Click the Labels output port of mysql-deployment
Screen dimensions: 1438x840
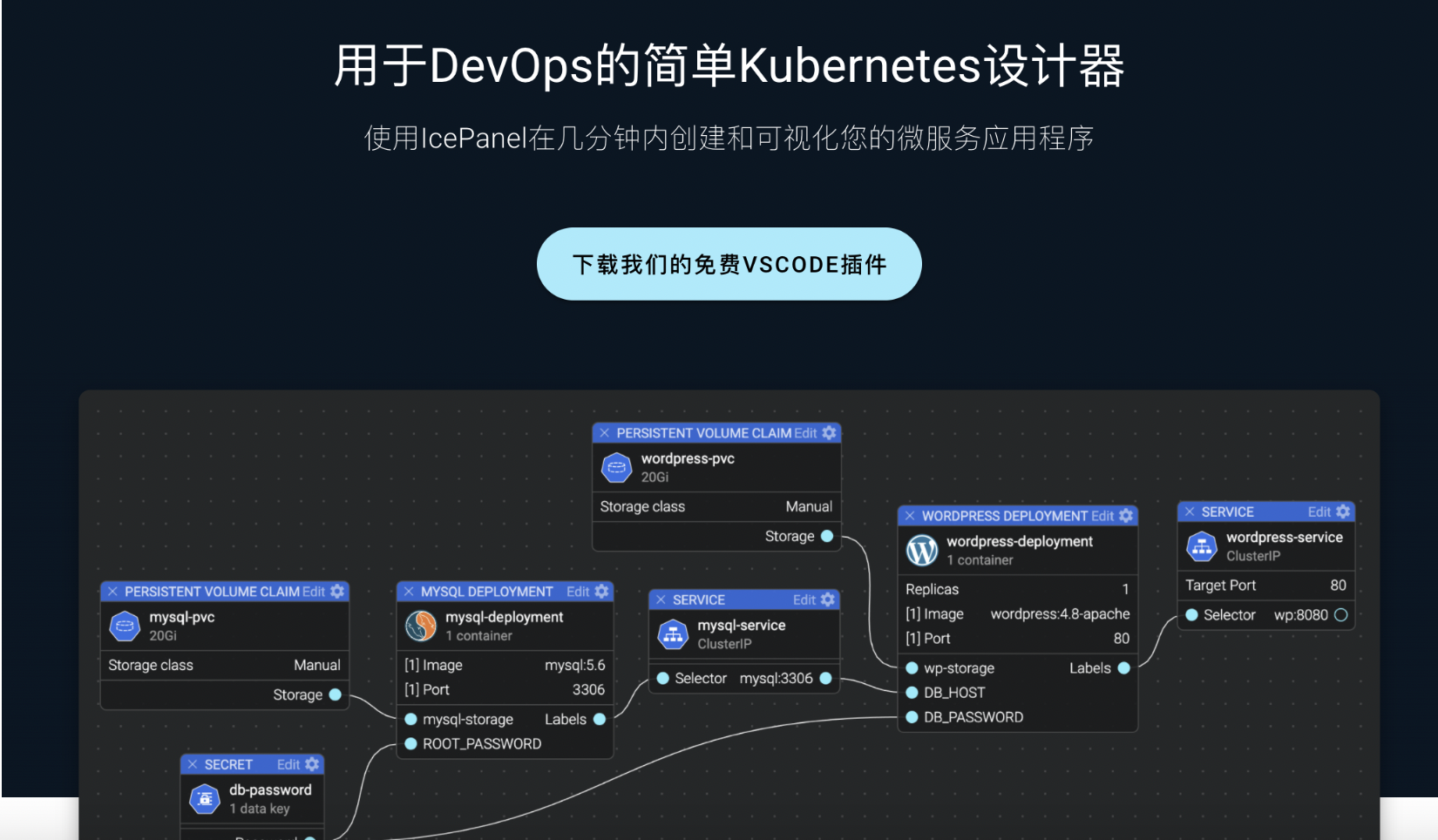coord(600,719)
